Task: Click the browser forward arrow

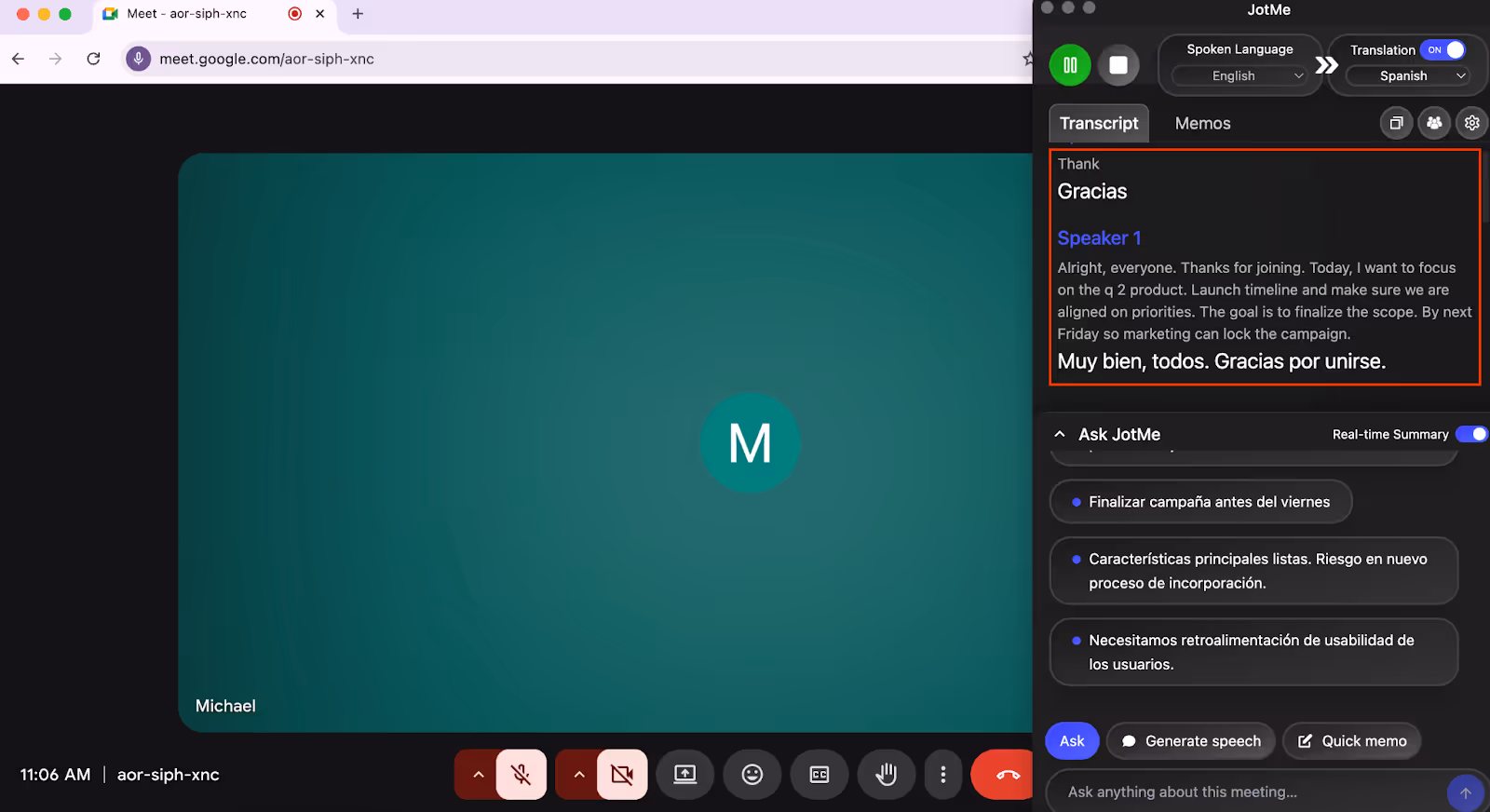Action: 56,59
